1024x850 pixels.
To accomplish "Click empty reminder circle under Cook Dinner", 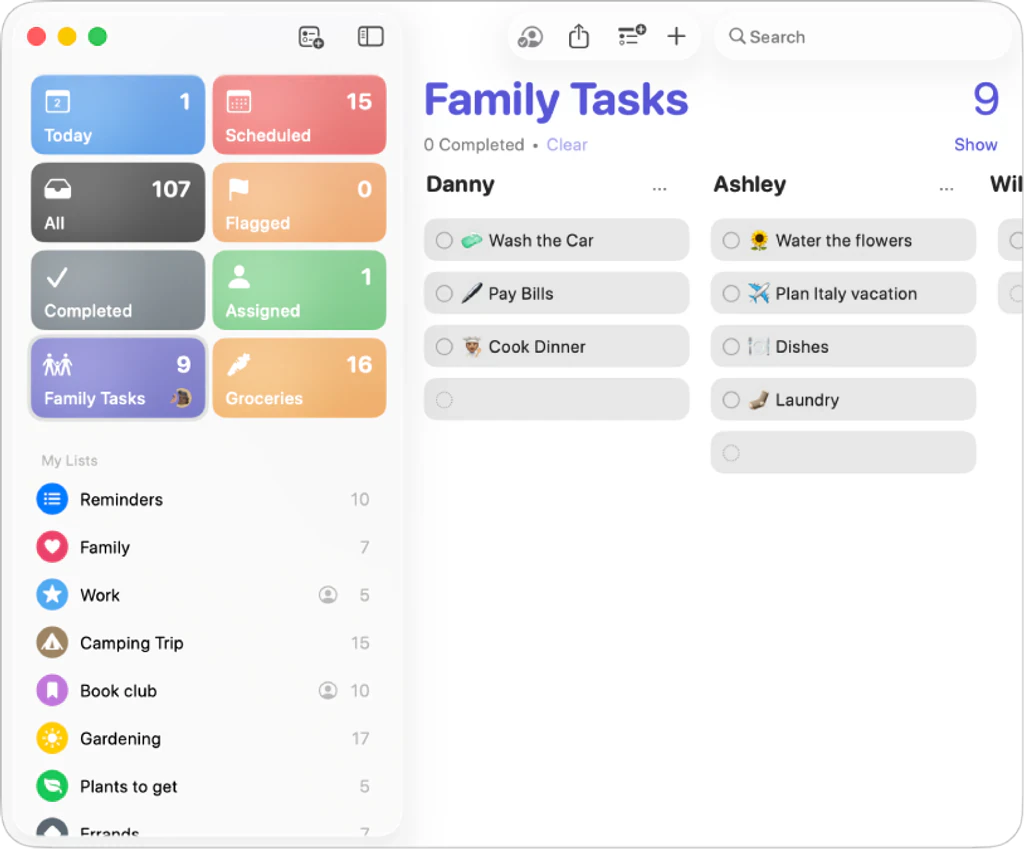I will (444, 400).
